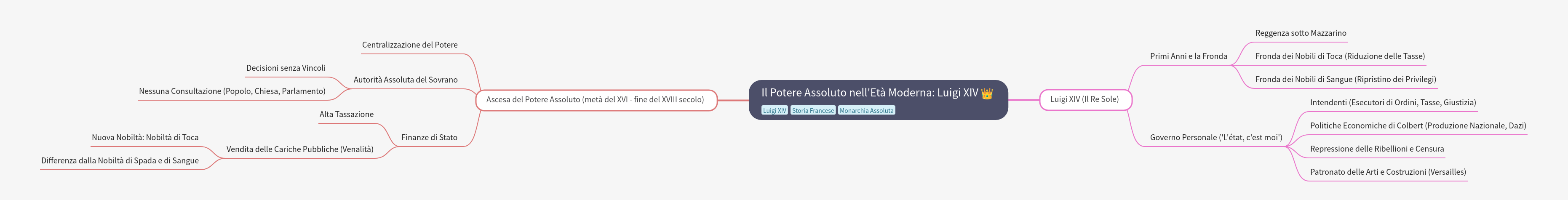The width and height of the screenshot is (1568, 200).
Task: Click 'Primi Anni e la Fronda' branch
Action: coord(1188,56)
